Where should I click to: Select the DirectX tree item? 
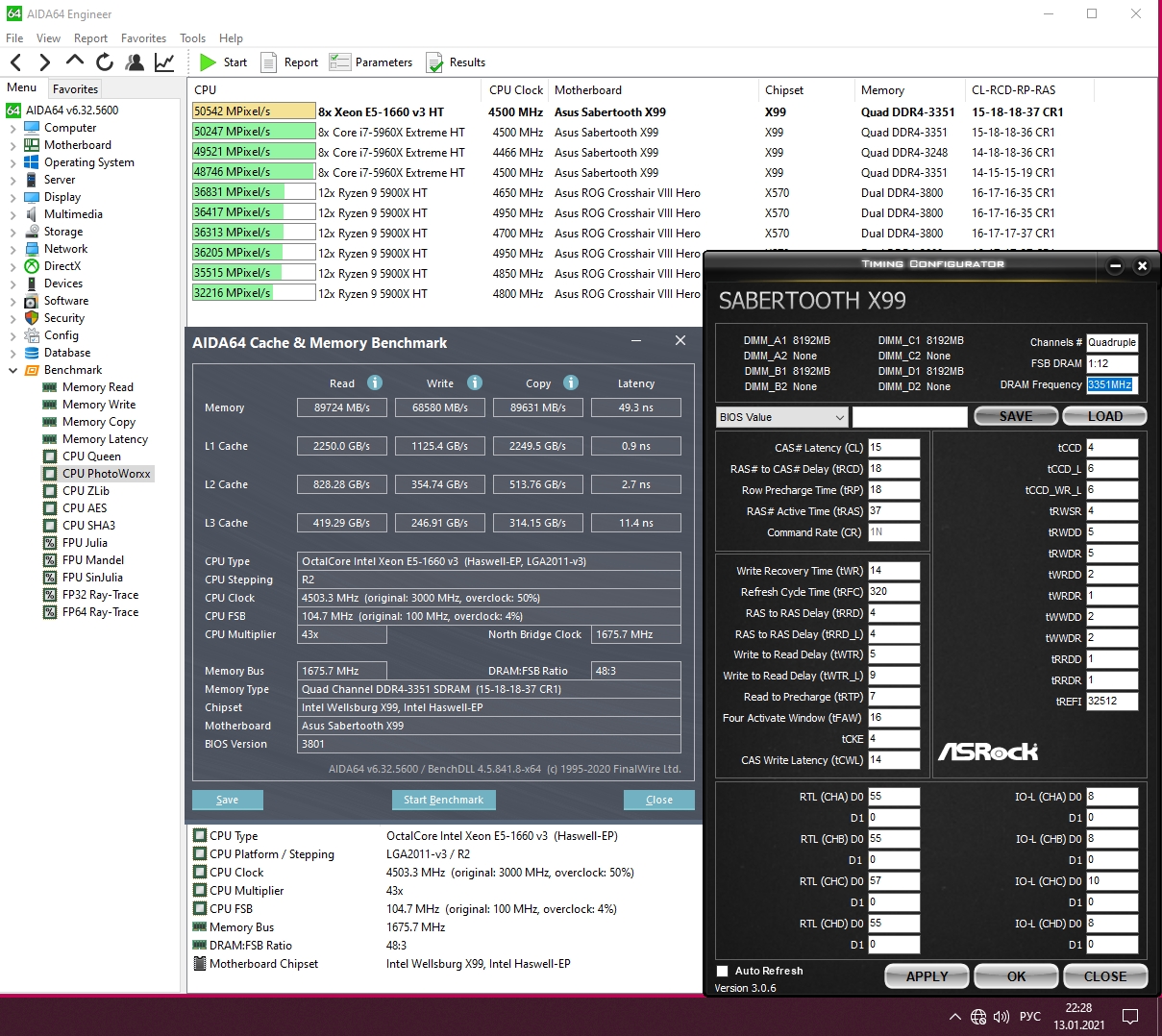coord(62,266)
